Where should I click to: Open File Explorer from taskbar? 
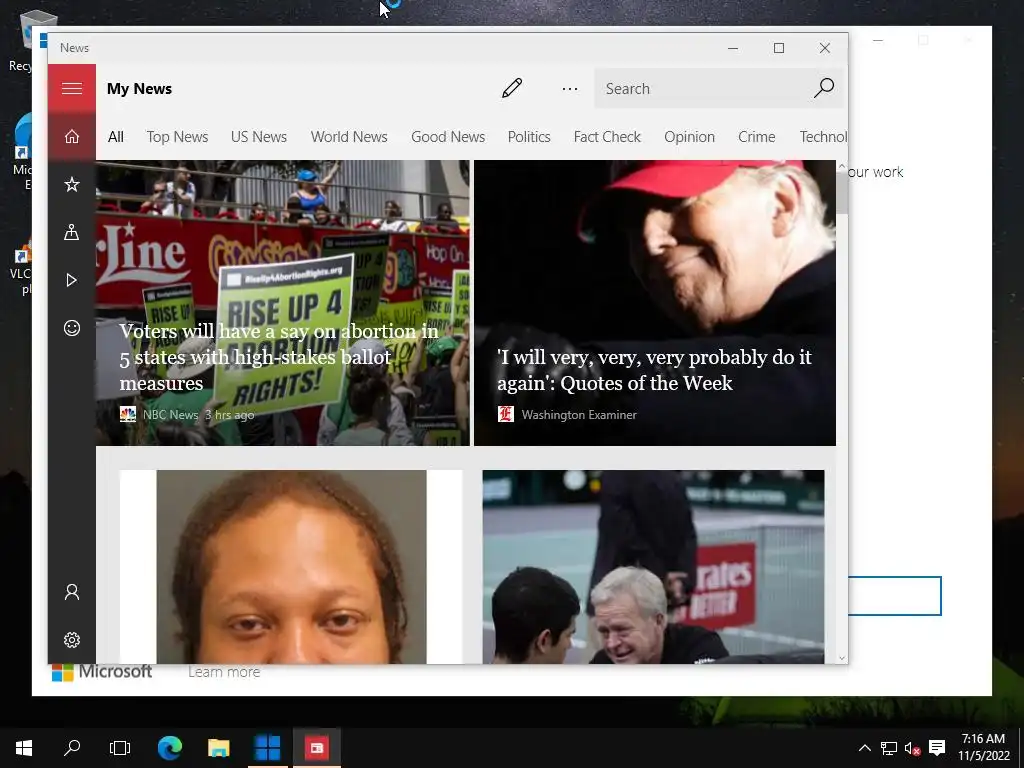(219, 748)
